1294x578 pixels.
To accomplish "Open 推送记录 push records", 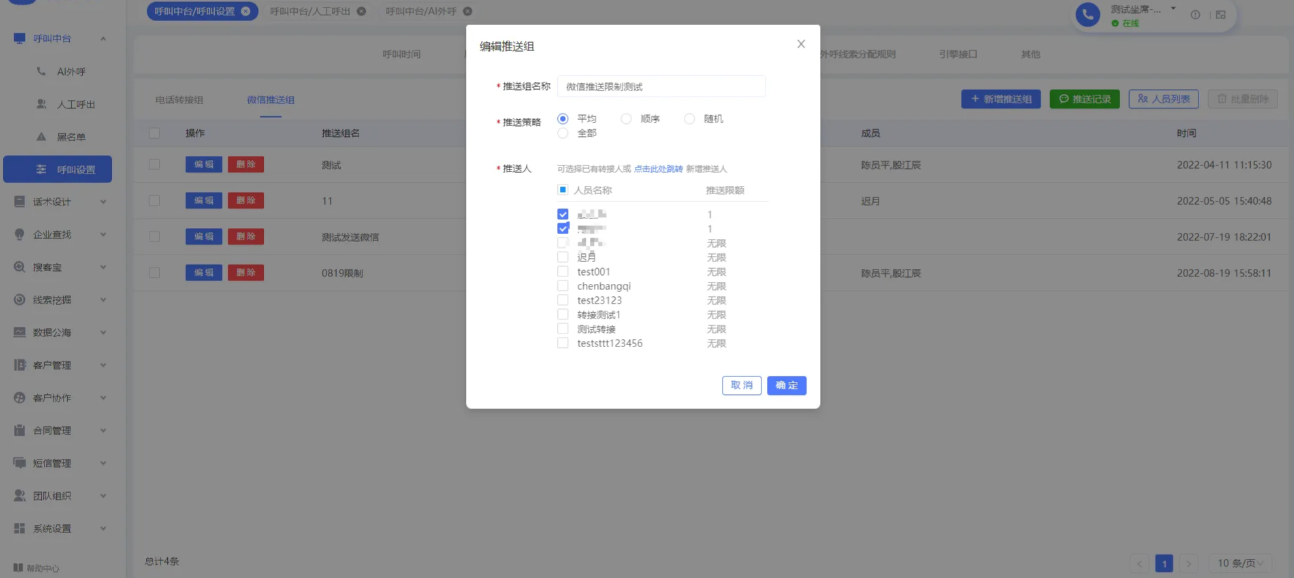I will (x=1084, y=99).
